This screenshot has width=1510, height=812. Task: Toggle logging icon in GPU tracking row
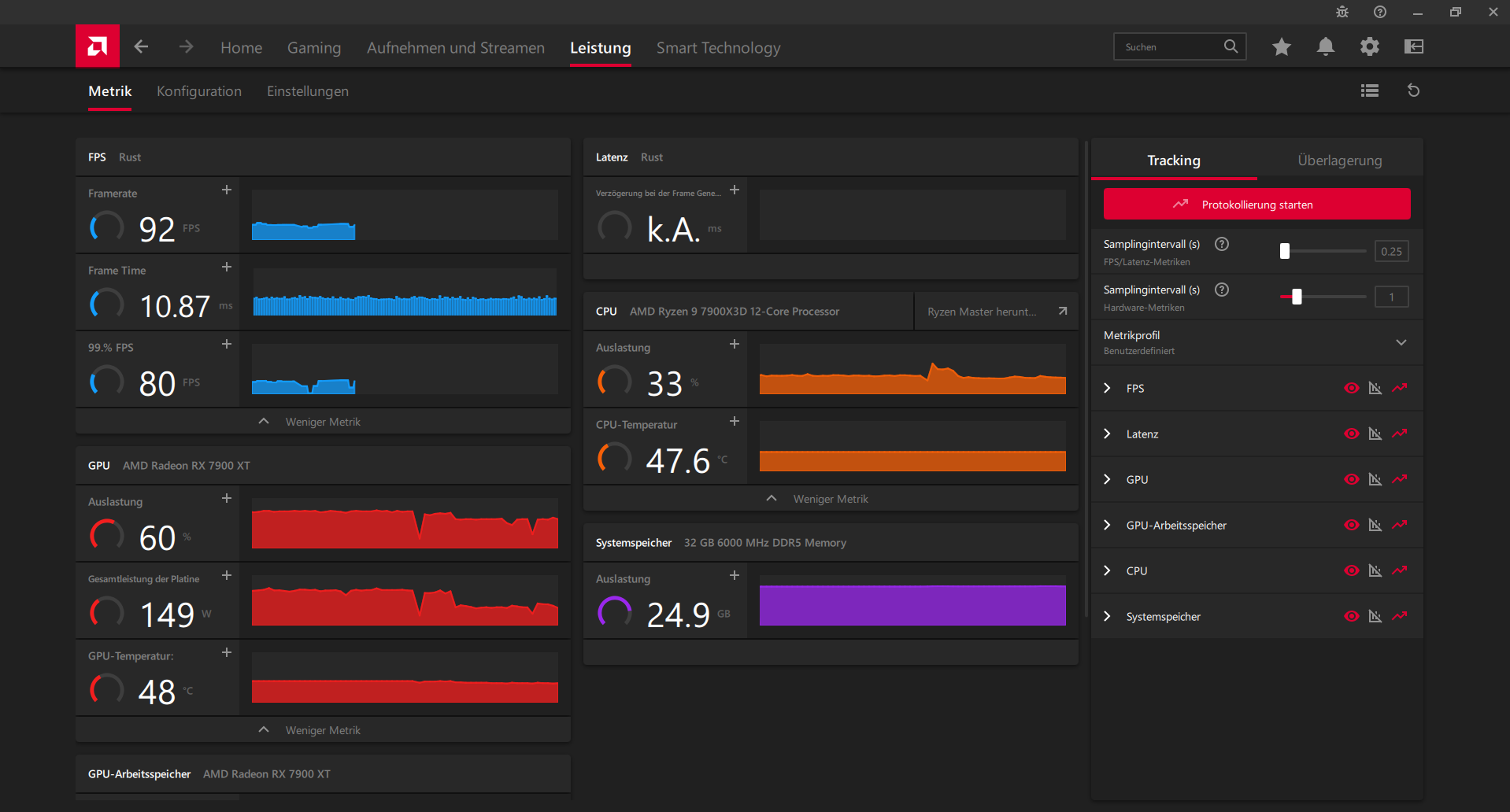click(x=1400, y=479)
